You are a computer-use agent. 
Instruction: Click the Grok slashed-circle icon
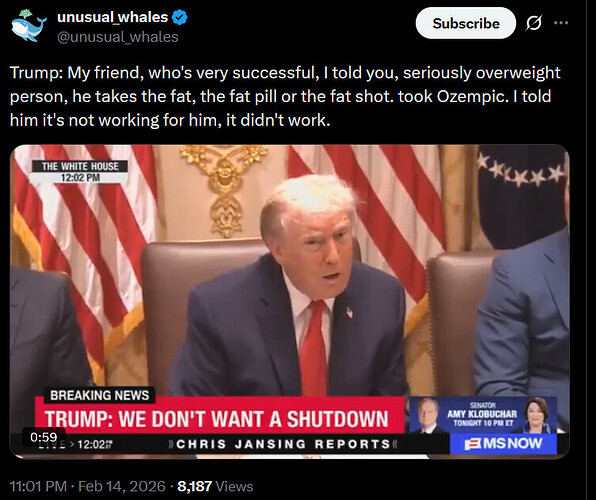point(534,23)
